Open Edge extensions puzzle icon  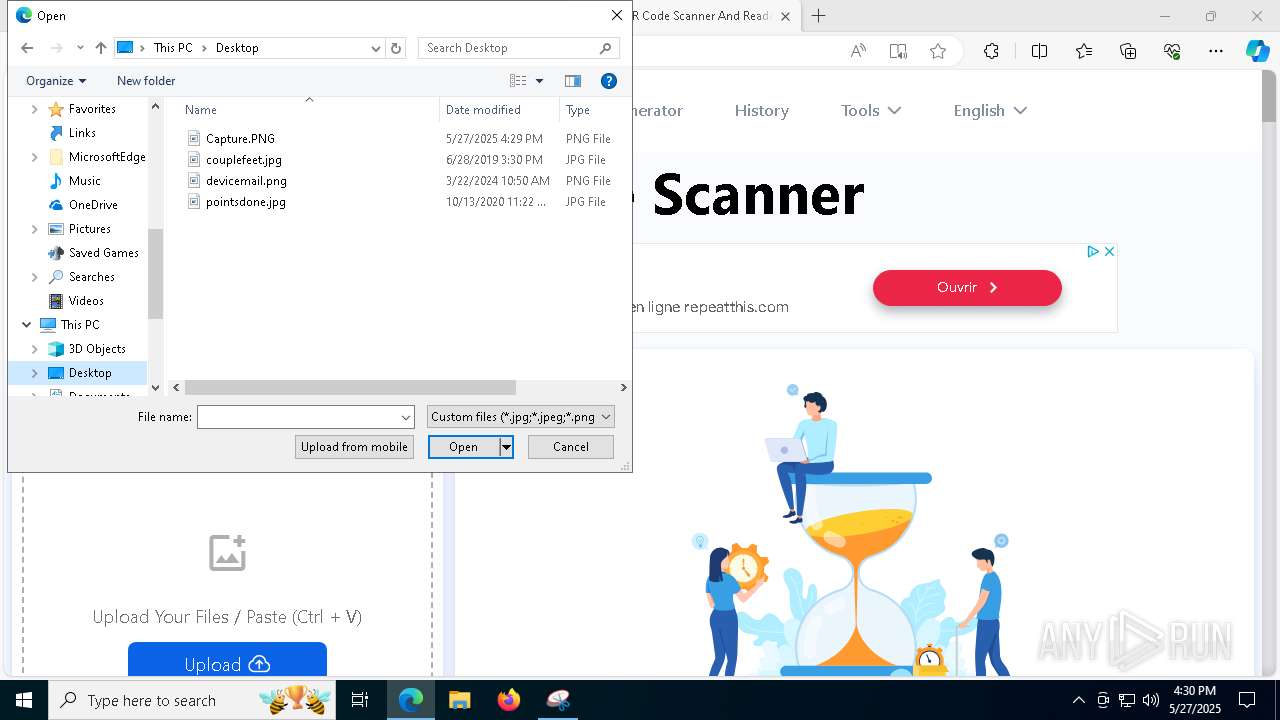991,51
